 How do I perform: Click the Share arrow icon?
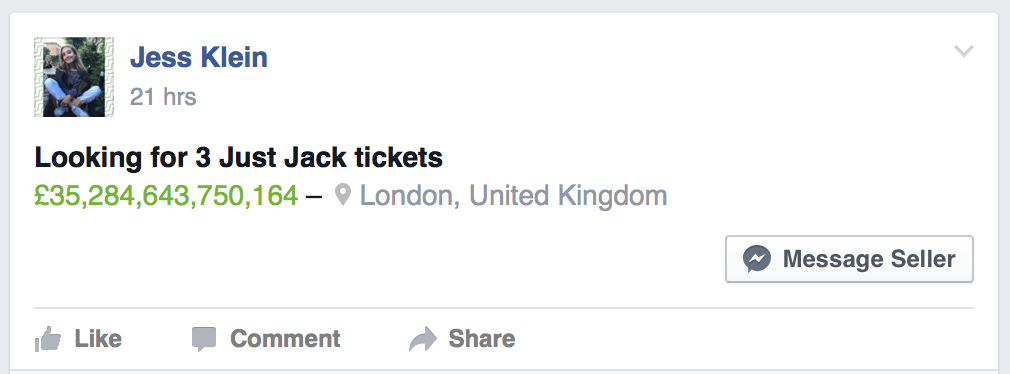click(423, 339)
